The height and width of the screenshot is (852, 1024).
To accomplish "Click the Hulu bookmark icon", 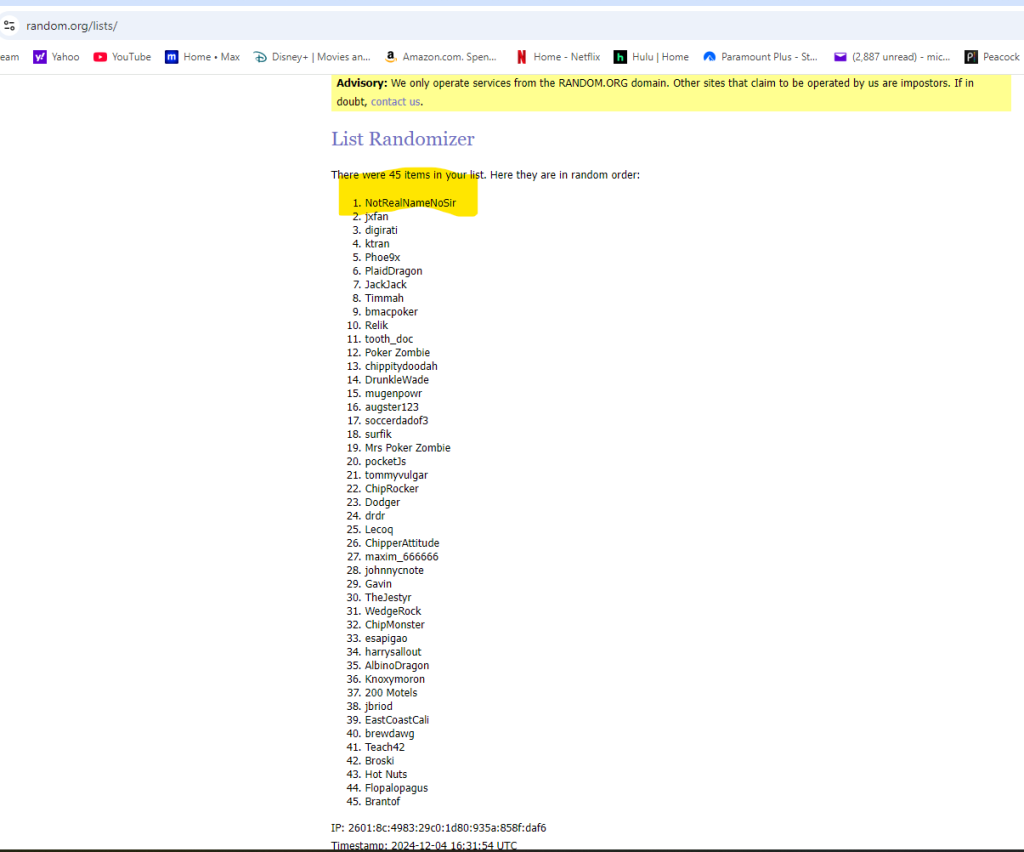I will pos(620,57).
